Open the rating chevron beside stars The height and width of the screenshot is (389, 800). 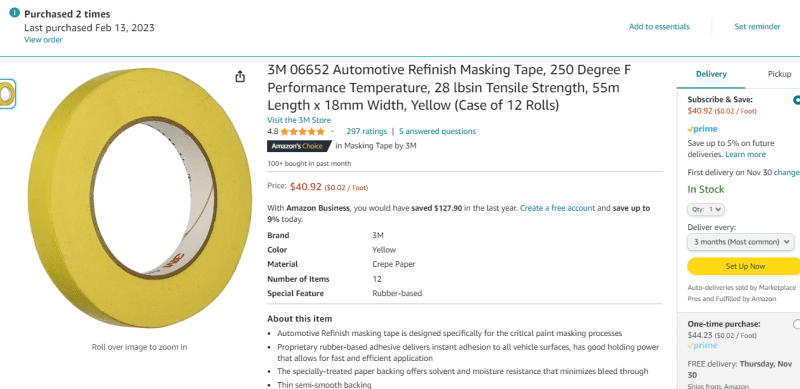332,131
